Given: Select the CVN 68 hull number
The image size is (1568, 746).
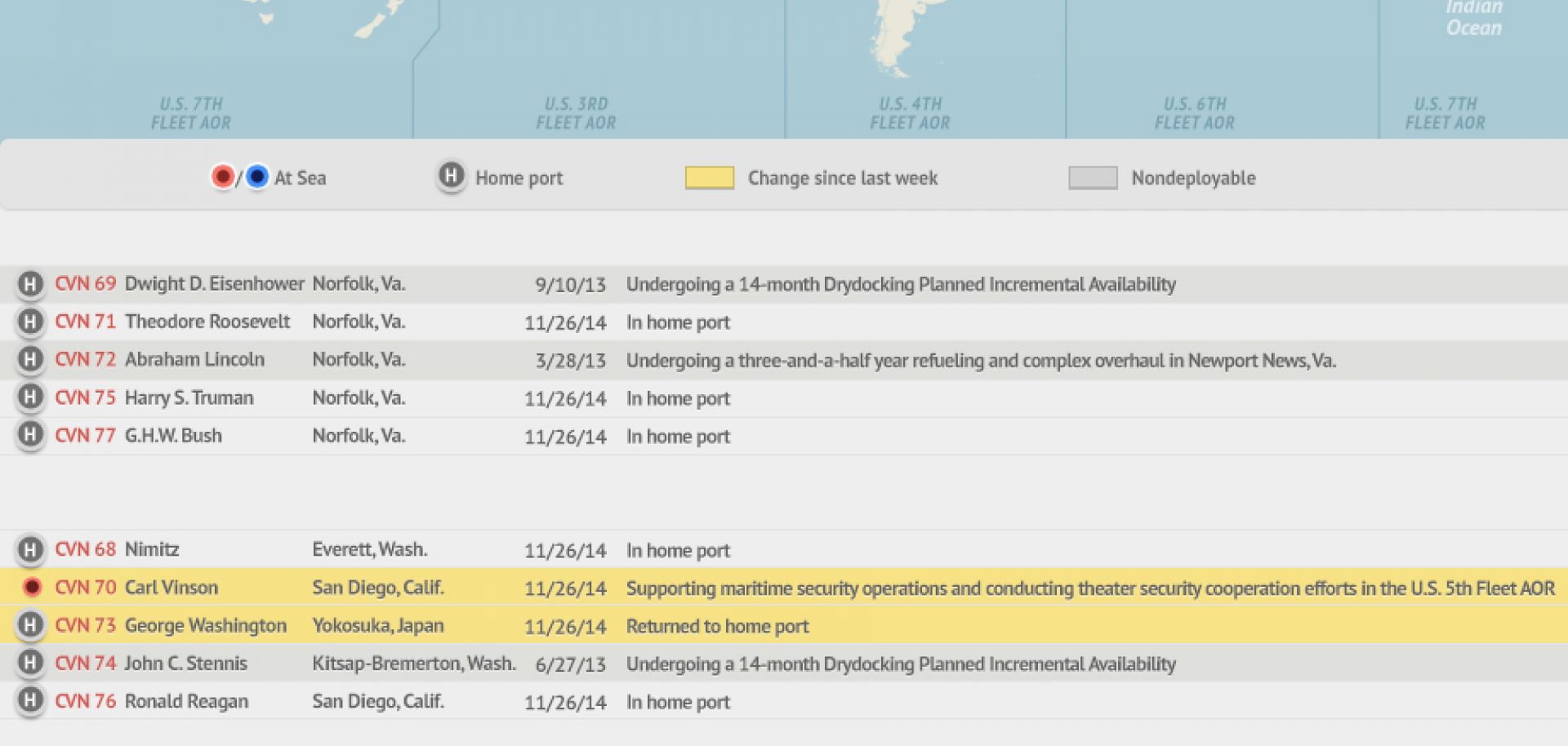Looking at the screenshot, I should pos(85,549).
